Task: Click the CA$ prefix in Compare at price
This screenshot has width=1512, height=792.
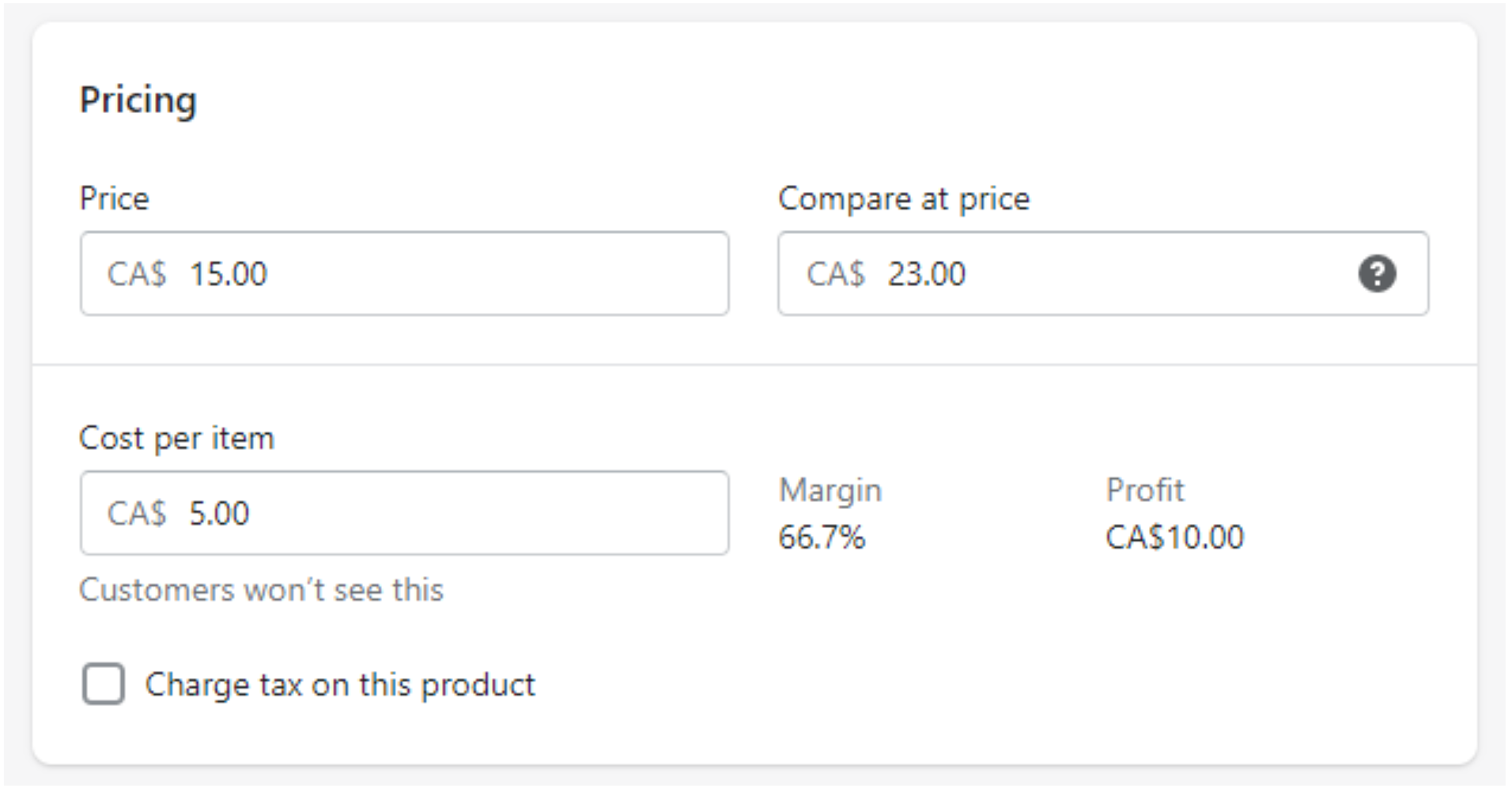Action: 836,274
